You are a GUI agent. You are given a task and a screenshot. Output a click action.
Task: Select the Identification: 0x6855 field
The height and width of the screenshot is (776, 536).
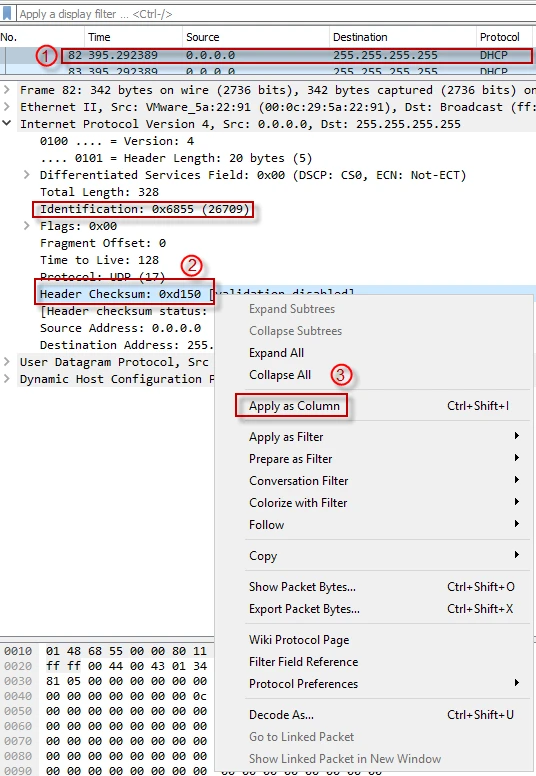(x=145, y=209)
